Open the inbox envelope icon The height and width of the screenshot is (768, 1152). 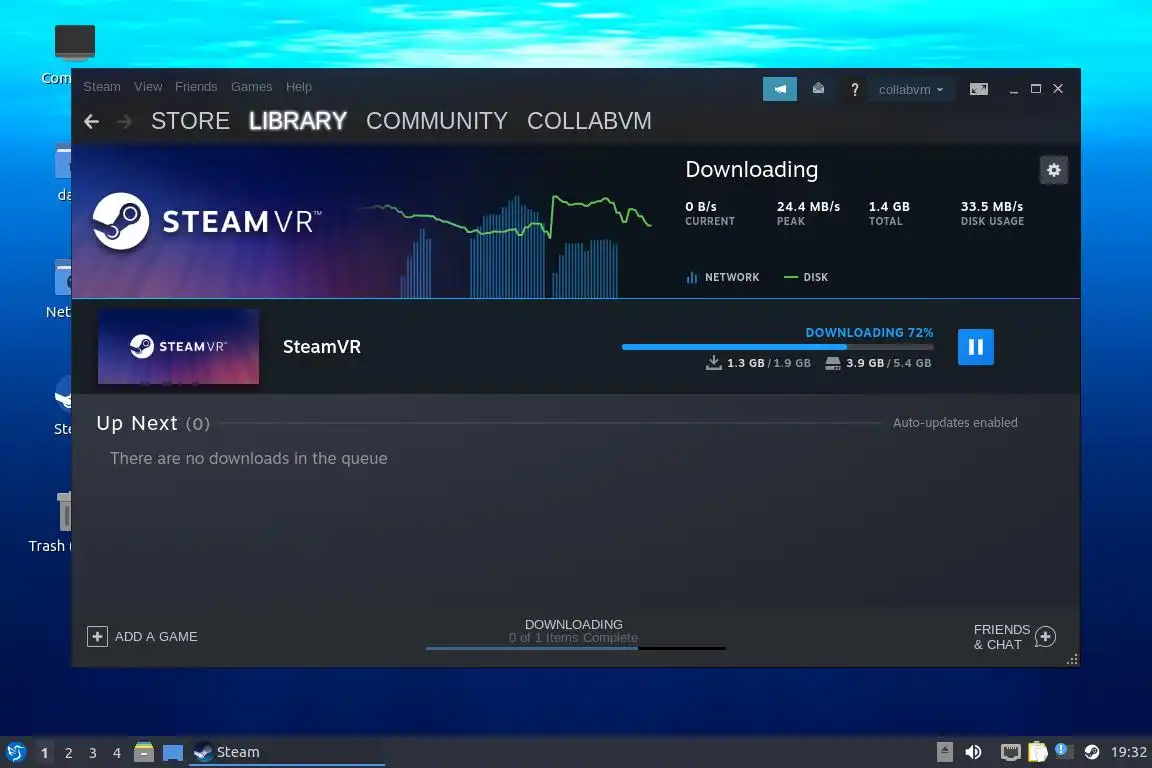818,89
